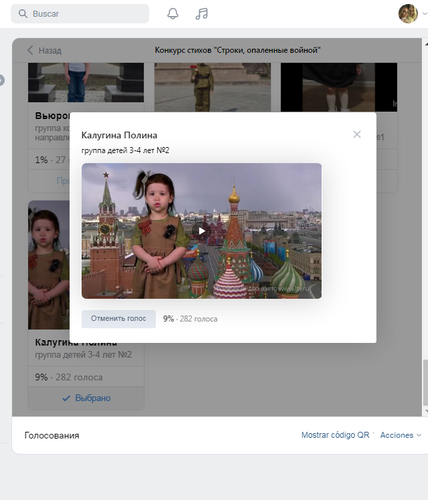This screenshot has width=428, height=500.
Task: Click the Отменить голос button
Action: (119, 319)
